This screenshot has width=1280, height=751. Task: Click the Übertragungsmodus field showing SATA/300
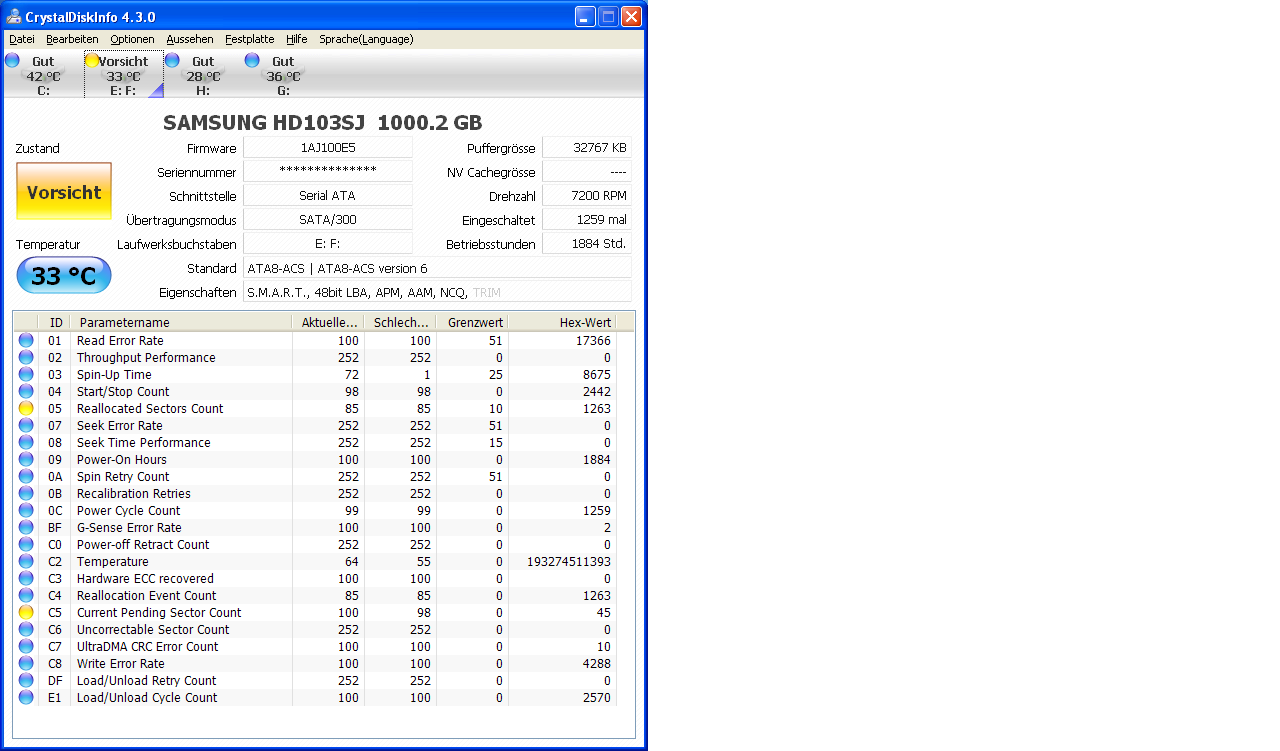tap(328, 220)
